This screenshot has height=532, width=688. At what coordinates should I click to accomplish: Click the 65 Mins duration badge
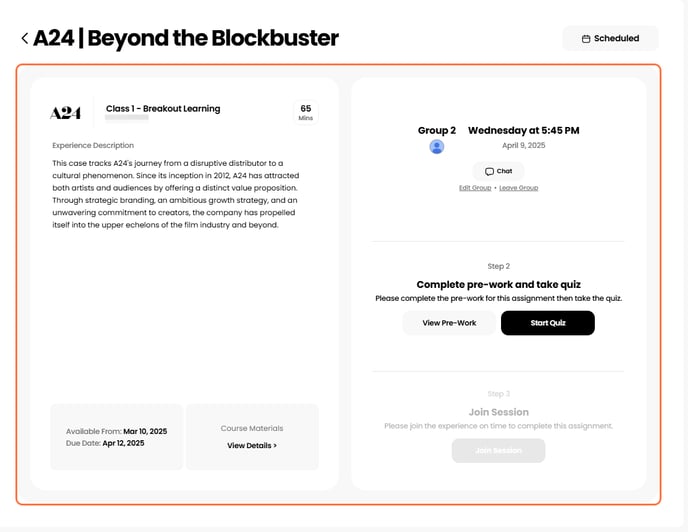pyautogui.click(x=305, y=112)
